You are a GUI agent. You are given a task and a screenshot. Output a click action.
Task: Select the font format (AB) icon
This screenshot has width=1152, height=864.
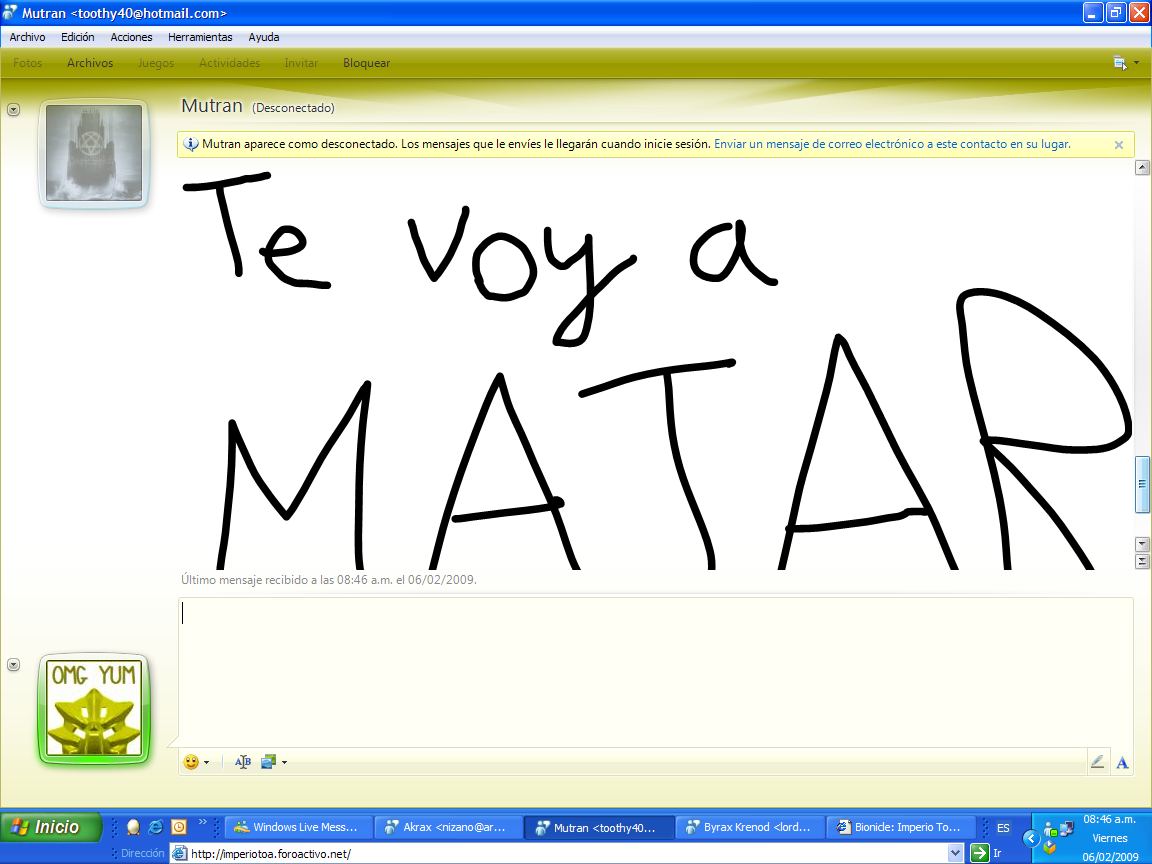(x=242, y=761)
